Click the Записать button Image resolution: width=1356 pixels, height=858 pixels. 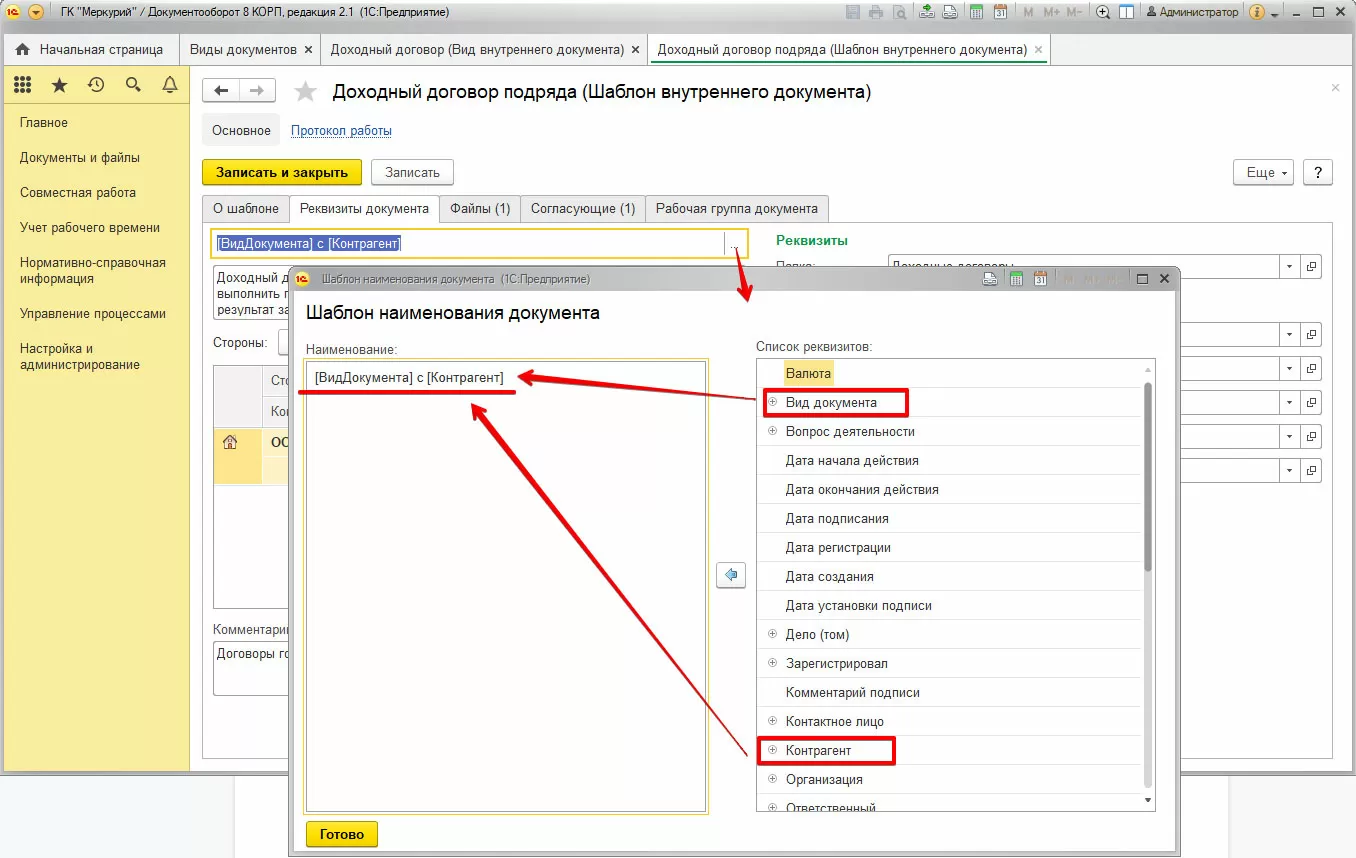click(x=412, y=172)
